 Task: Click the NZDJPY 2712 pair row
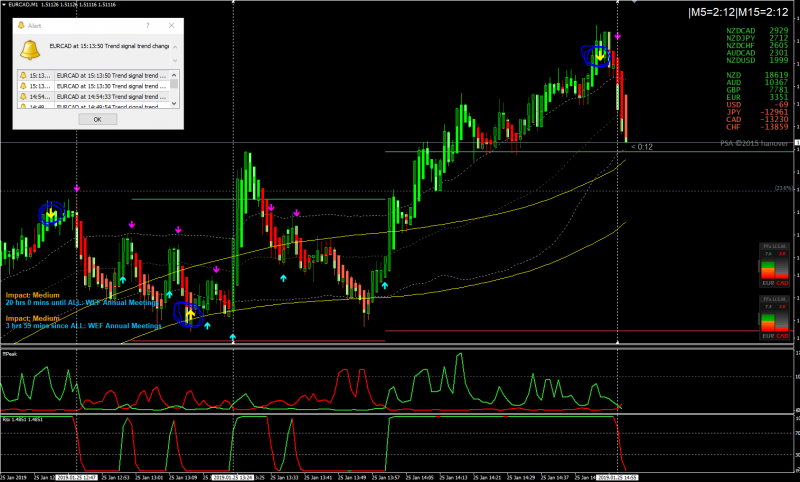[757, 38]
